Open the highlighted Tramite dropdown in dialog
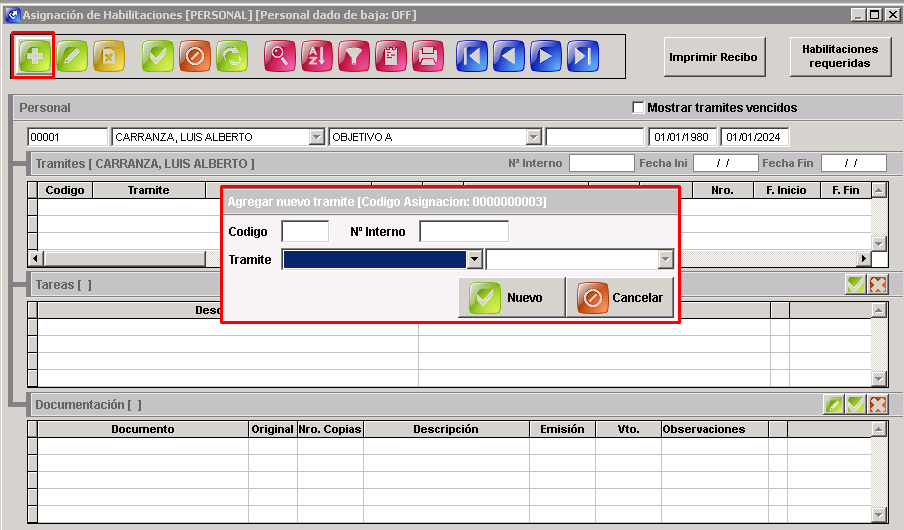Screen dimensions: 904x530 coord(474,259)
